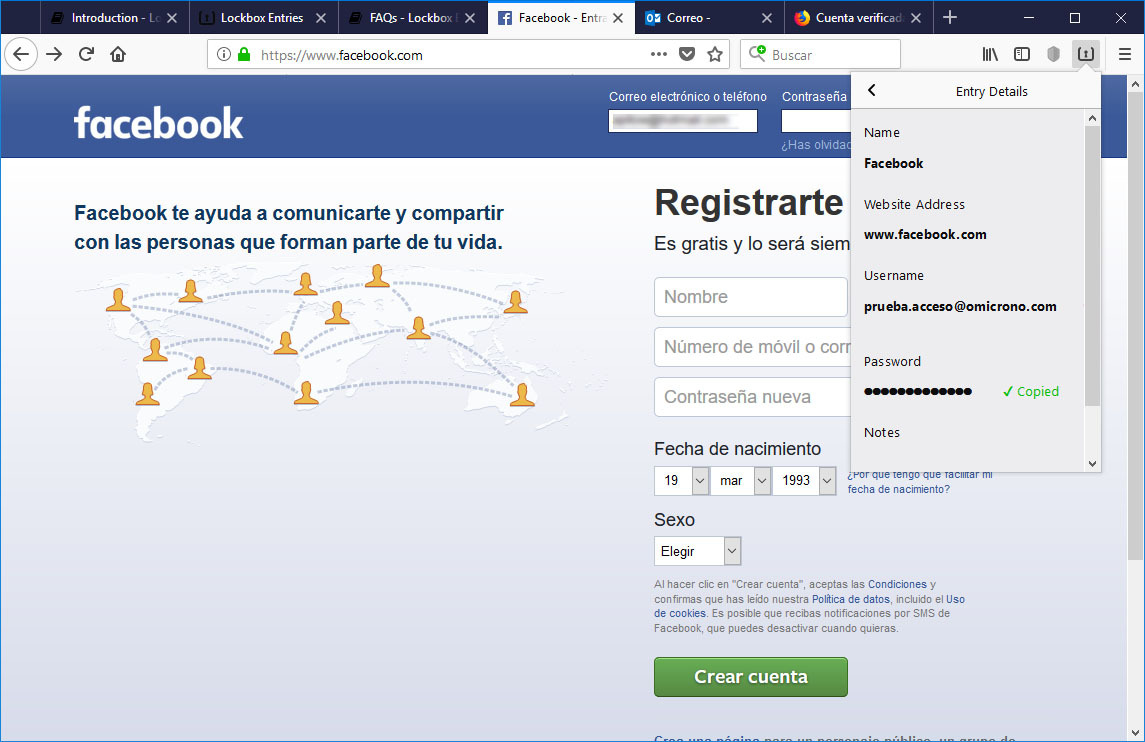This screenshot has width=1145, height=742.
Task: Reload the current Facebook page
Action: point(86,54)
